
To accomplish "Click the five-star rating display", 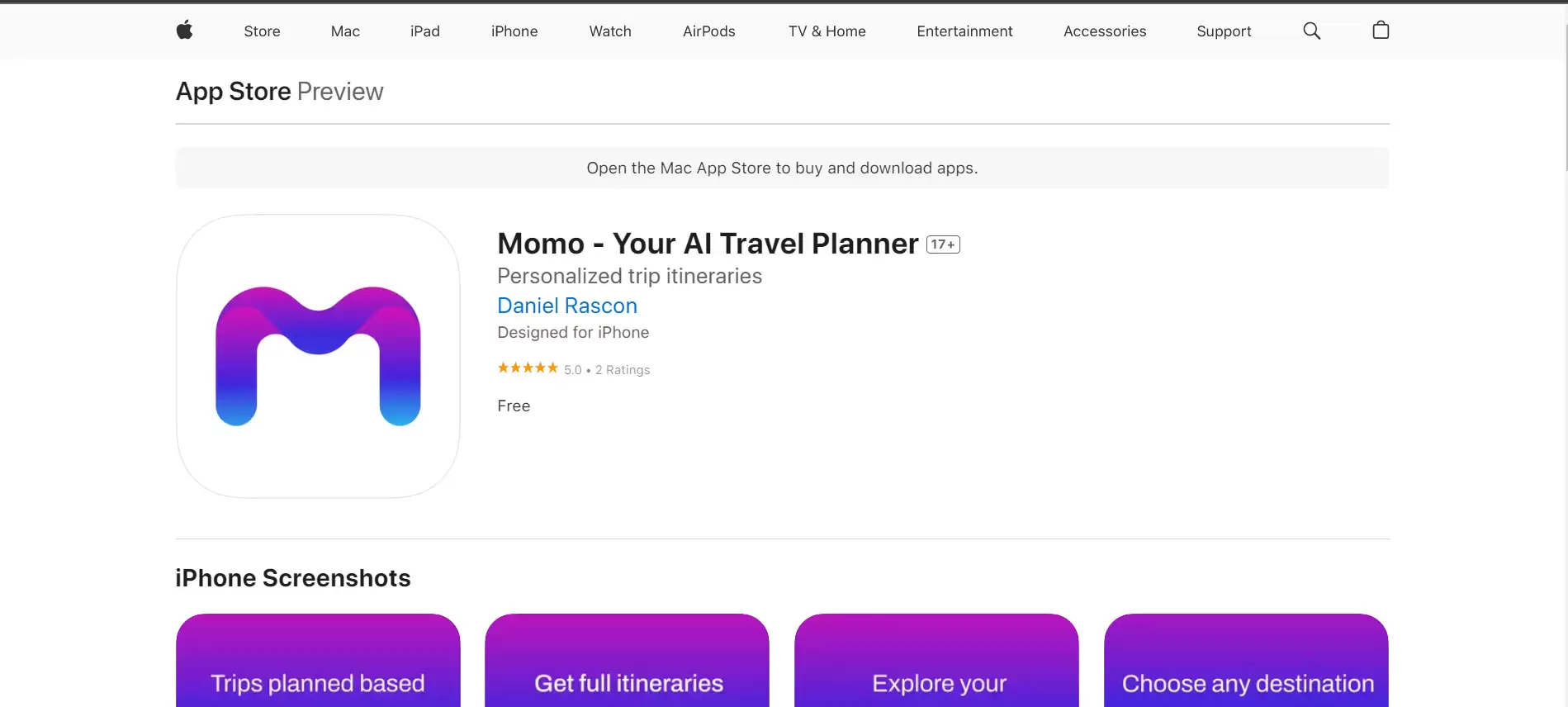I will [527, 368].
